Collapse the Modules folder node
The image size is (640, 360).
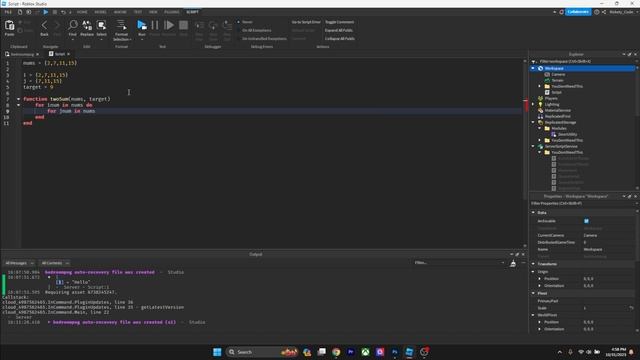pos(540,128)
